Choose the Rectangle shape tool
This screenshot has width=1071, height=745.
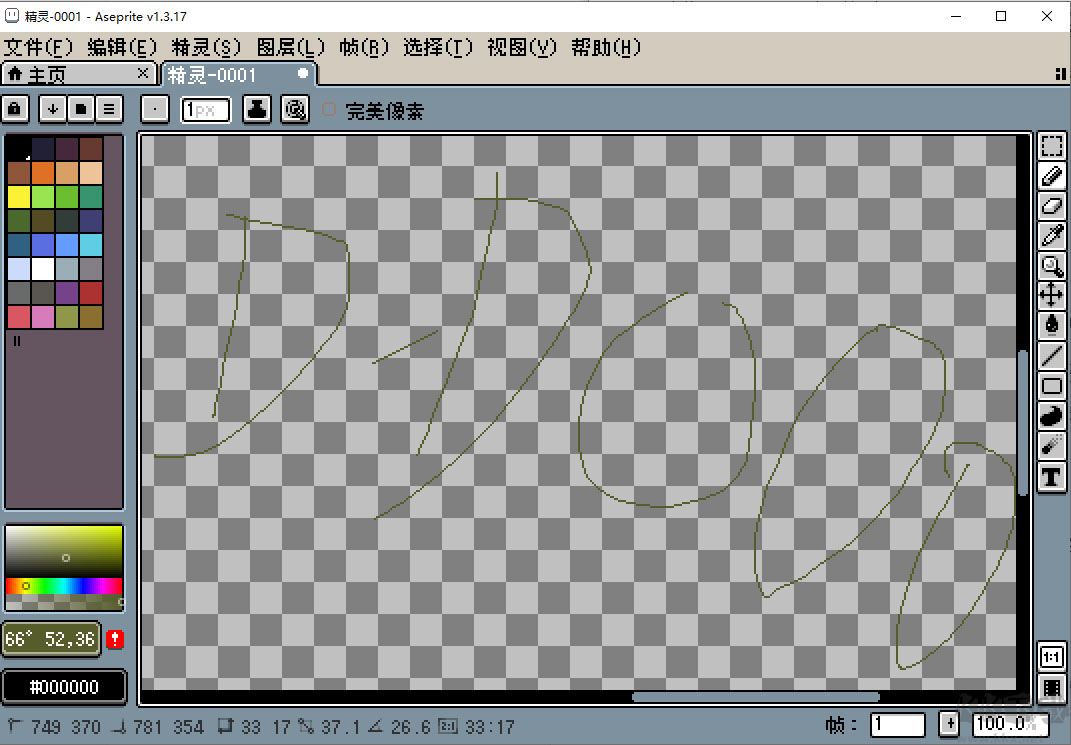(x=1051, y=386)
